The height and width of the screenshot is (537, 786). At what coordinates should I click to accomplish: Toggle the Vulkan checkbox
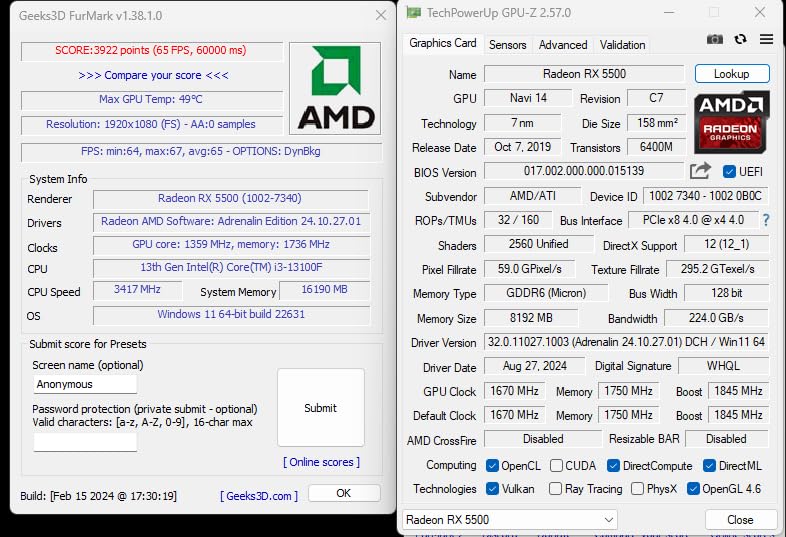pyautogui.click(x=492, y=488)
